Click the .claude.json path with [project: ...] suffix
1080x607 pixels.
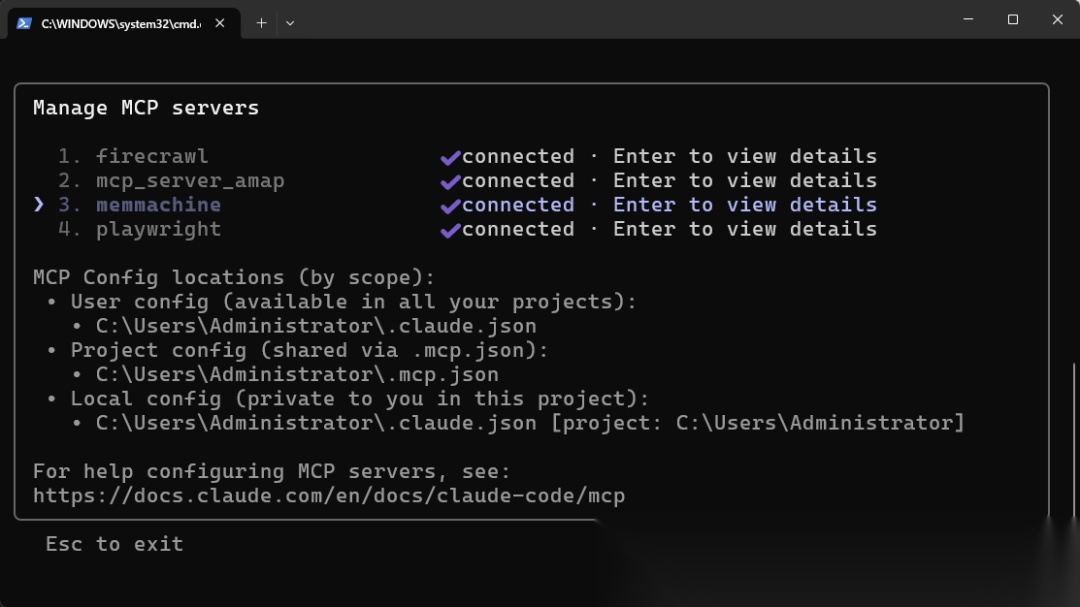(530, 423)
